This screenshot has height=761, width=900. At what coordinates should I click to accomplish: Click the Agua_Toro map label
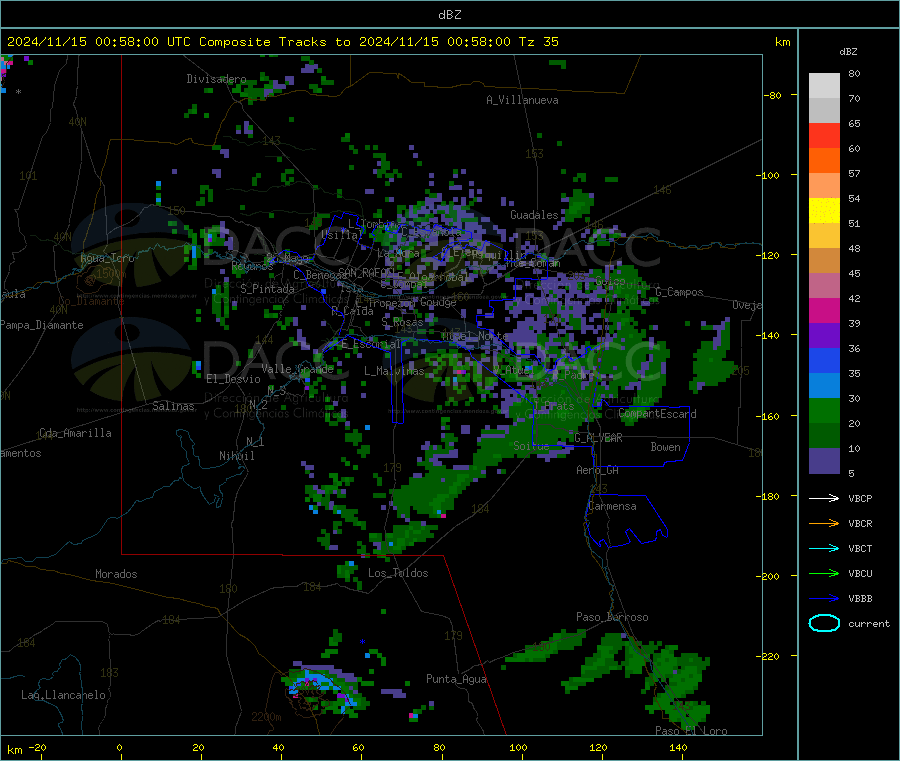tap(107, 258)
